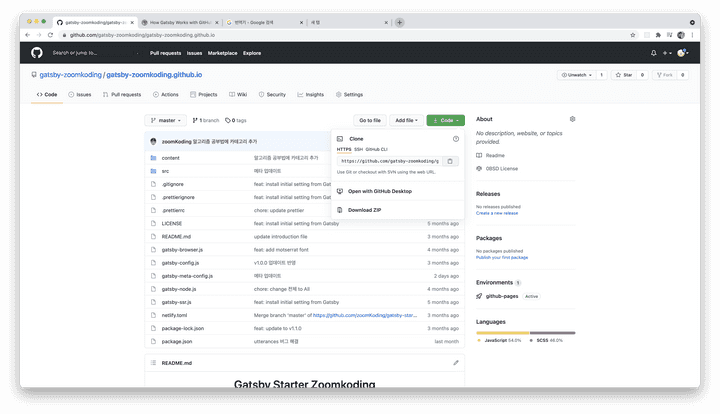Click the src folder icon
Image resolution: width=720 pixels, height=414 pixels.
153,171
